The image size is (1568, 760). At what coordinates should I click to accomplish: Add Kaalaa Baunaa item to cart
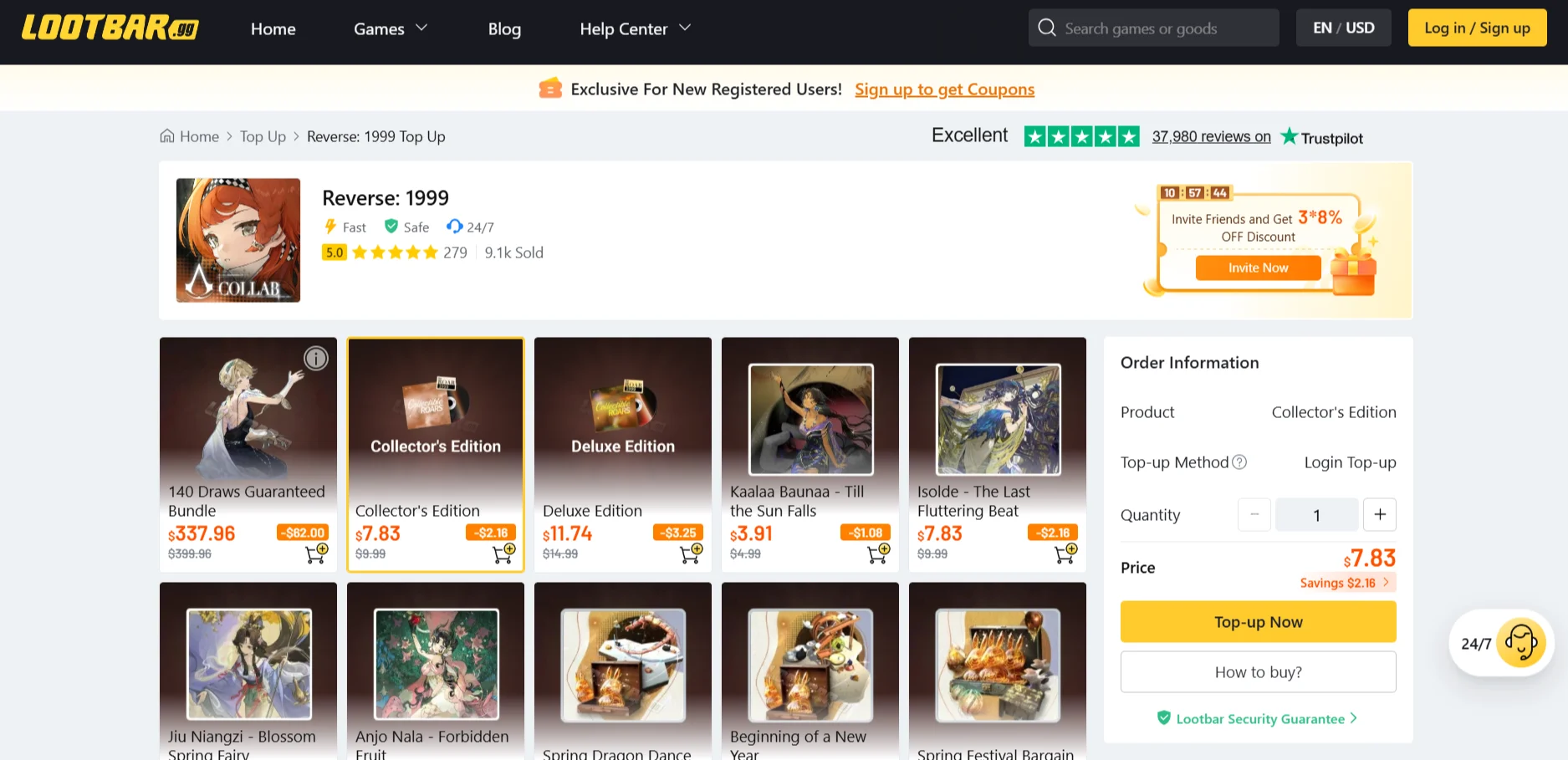point(878,553)
